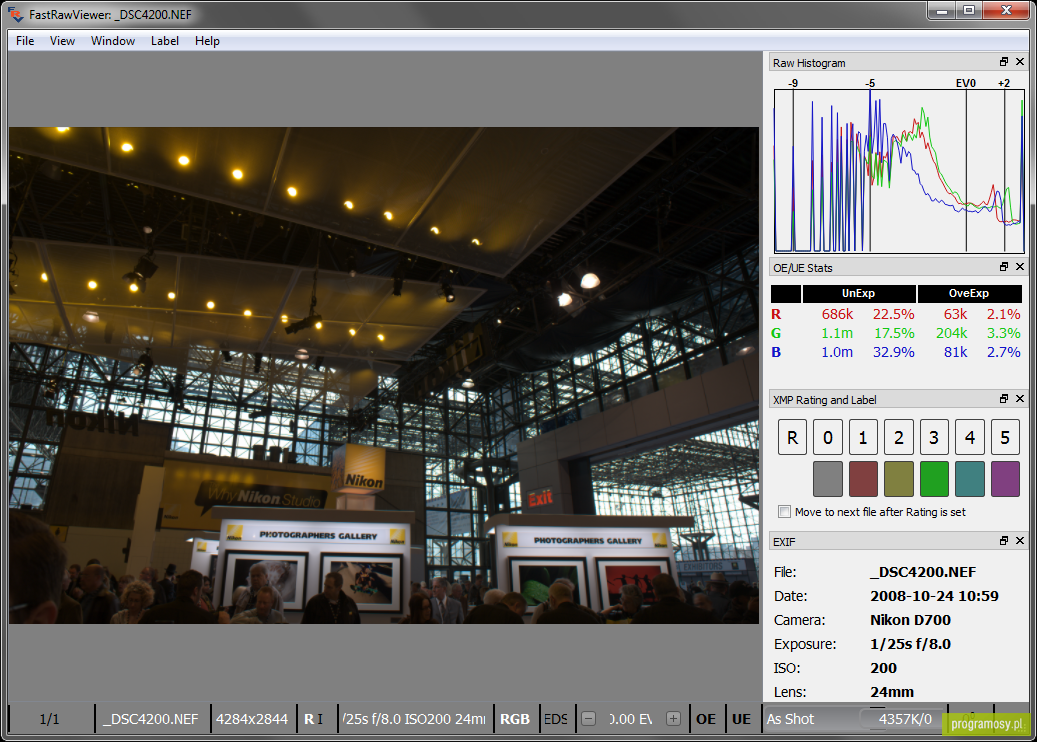
Task: Set rating to Reject with R button
Action: [792, 437]
